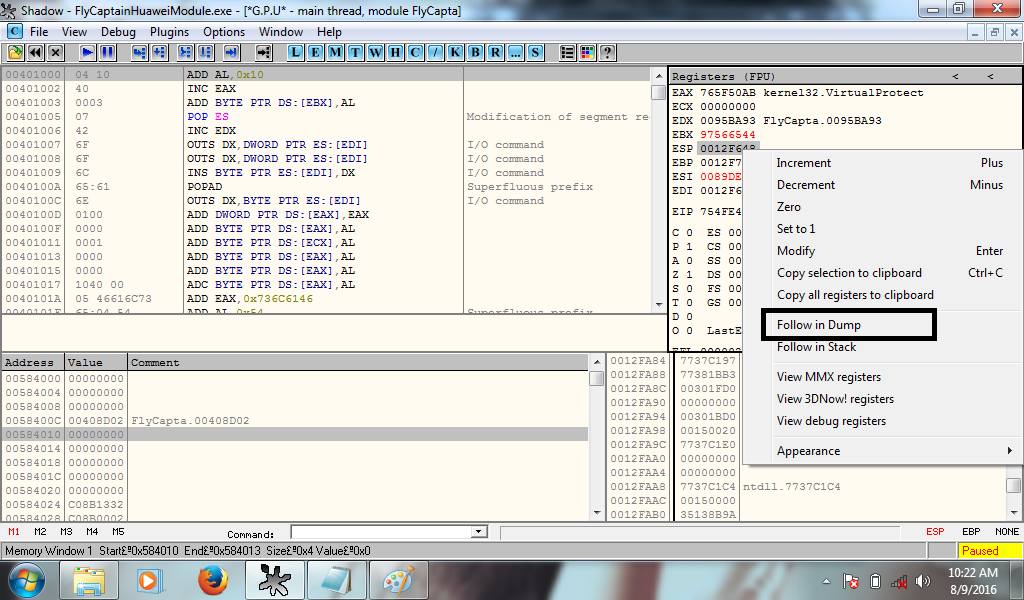Image resolution: width=1024 pixels, height=600 pixels.
Task: Click the Appearance color grid icon
Action: [587, 53]
